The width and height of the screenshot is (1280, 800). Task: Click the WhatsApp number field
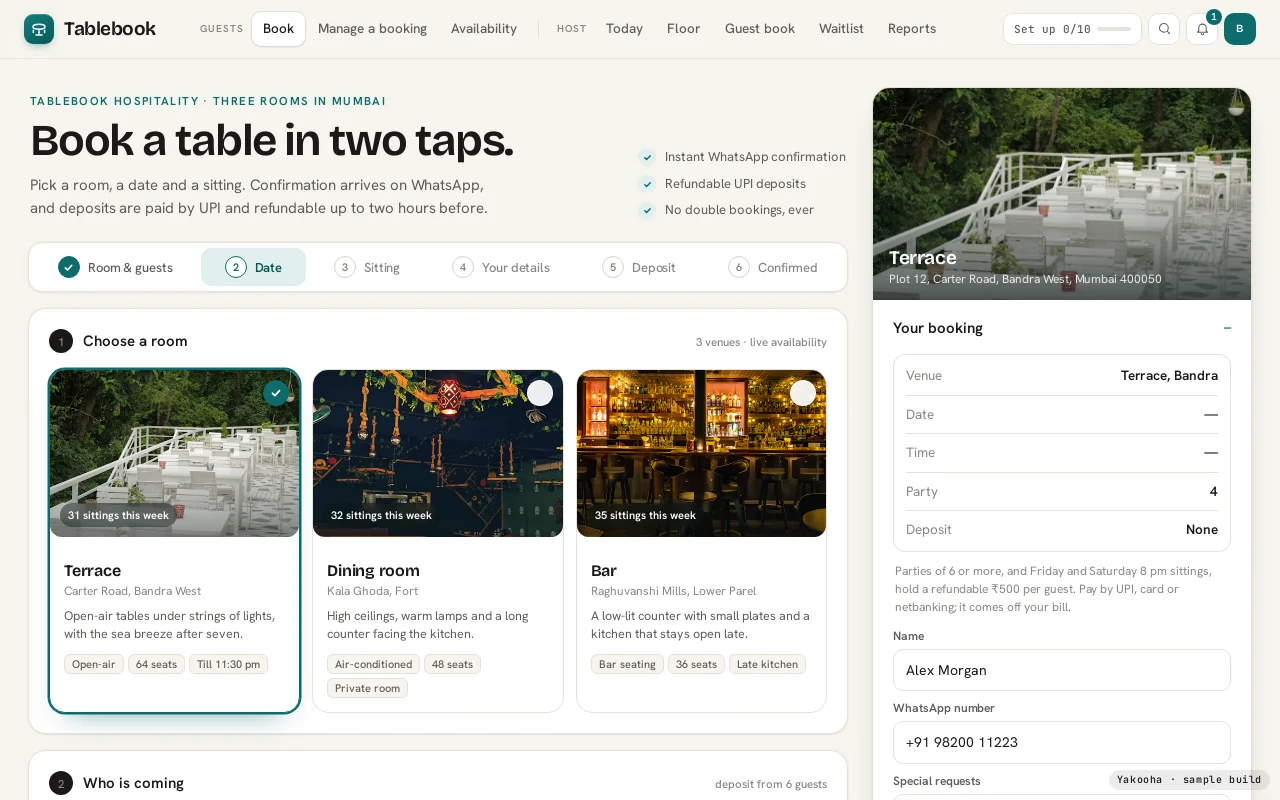coord(1062,742)
